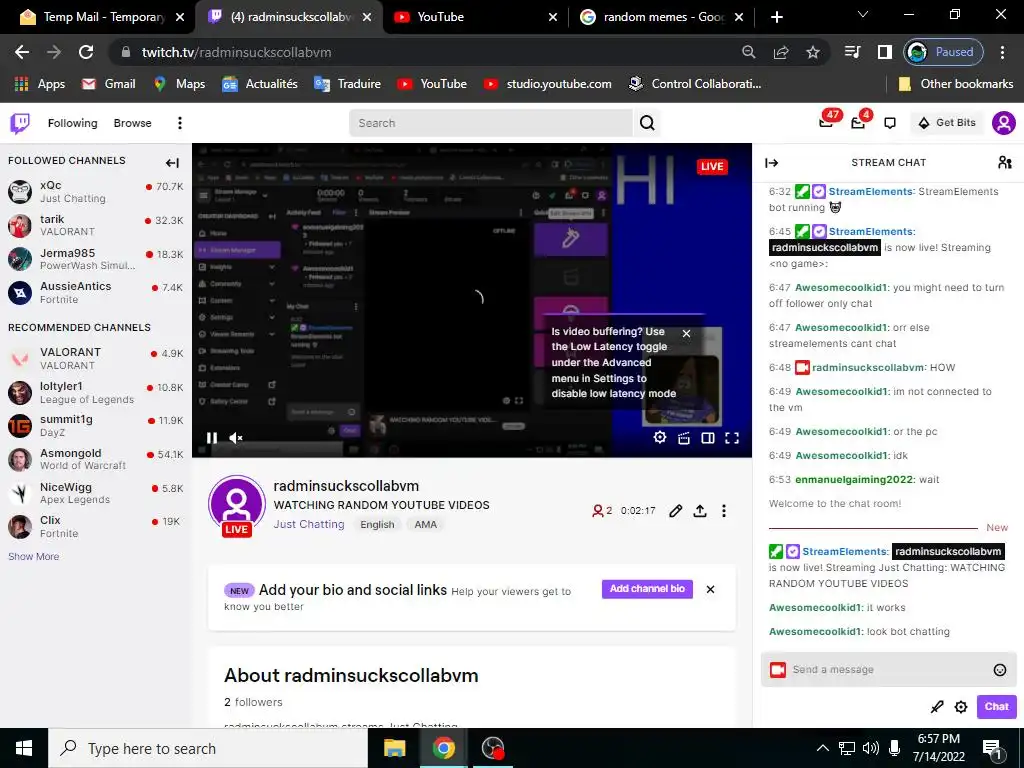The height and width of the screenshot is (768, 1024).
Task: Open notifications inbox showing 4
Action: pyautogui.click(x=859, y=121)
